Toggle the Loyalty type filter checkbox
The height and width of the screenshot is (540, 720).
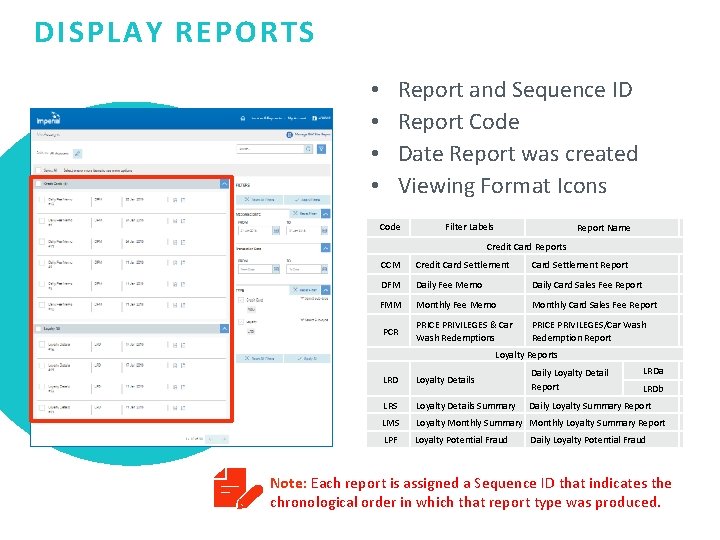pyautogui.click(x=241, y=321)
